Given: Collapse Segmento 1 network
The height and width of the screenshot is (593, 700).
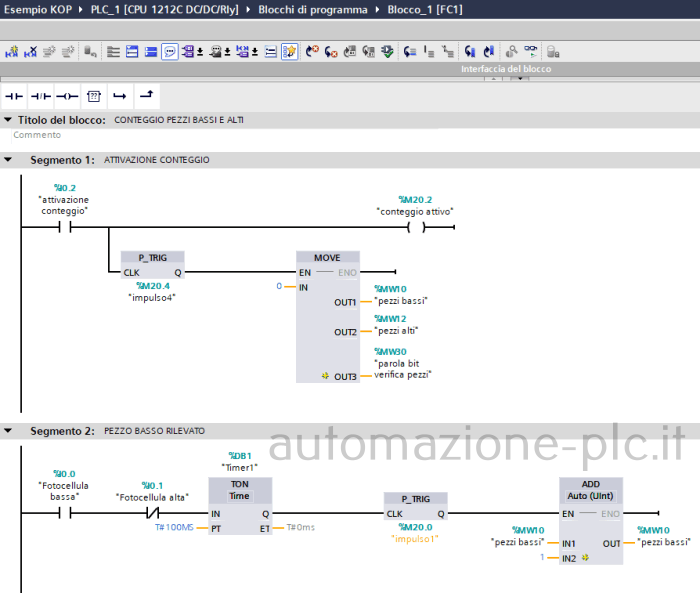Looking at the screenshot, I should pos(9,160).
